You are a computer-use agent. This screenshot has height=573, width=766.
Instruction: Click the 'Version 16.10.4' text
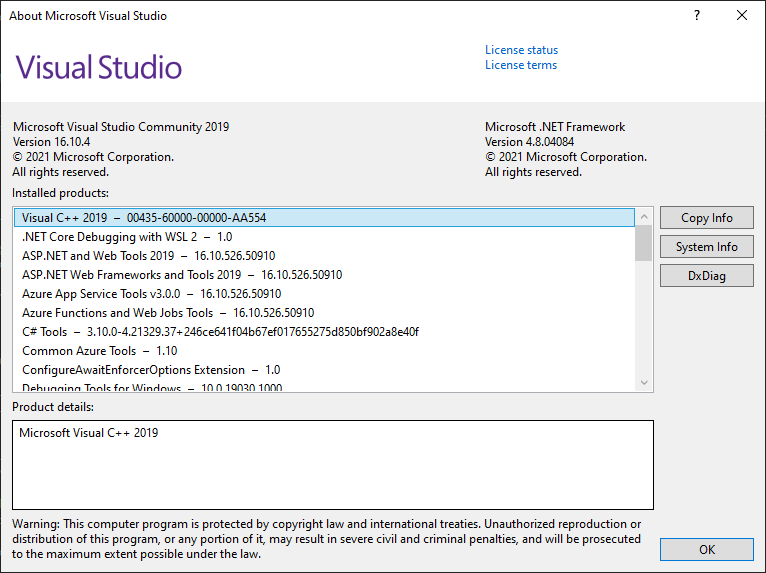51,142
